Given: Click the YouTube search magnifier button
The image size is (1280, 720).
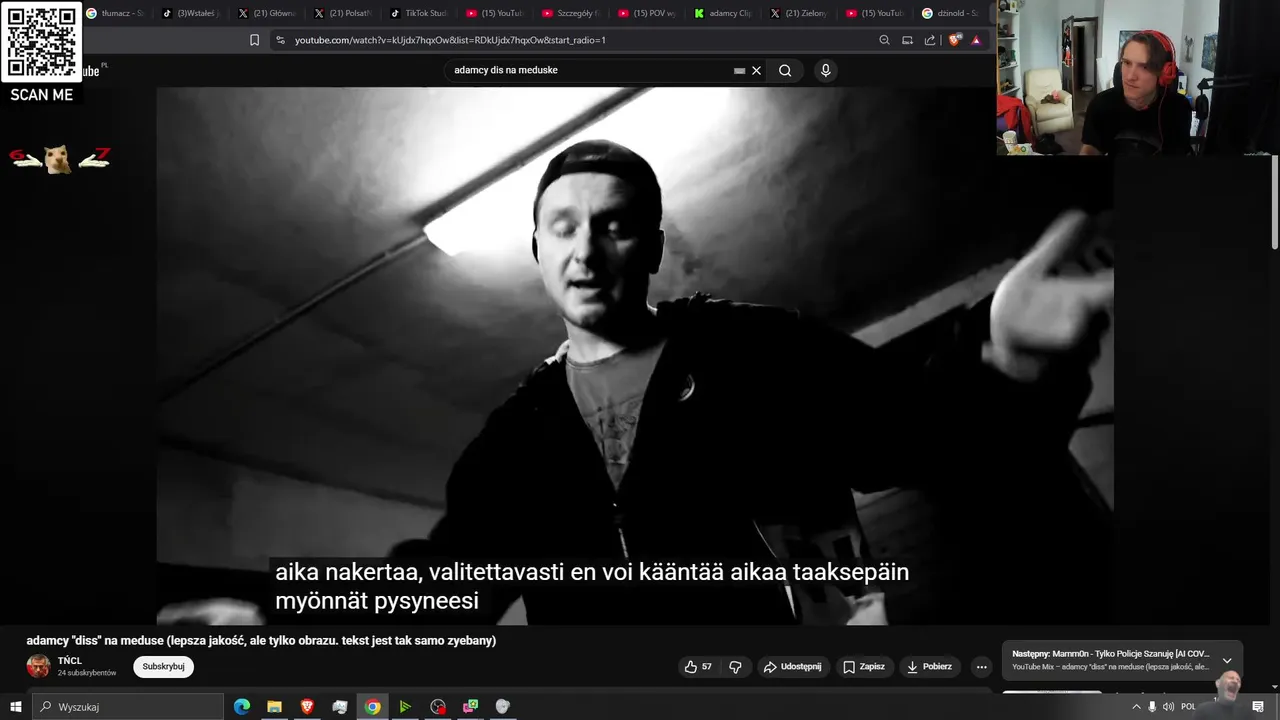Looking at the screenshot, I should [x=785, y=71].
